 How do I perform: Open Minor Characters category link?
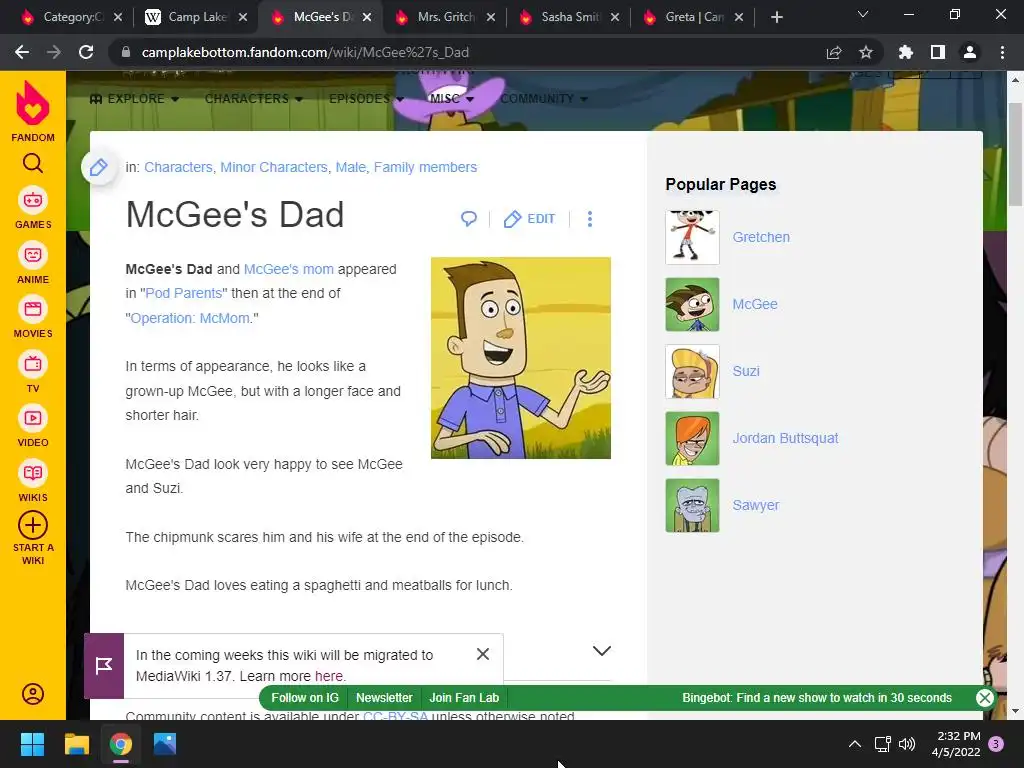point(274,167)
